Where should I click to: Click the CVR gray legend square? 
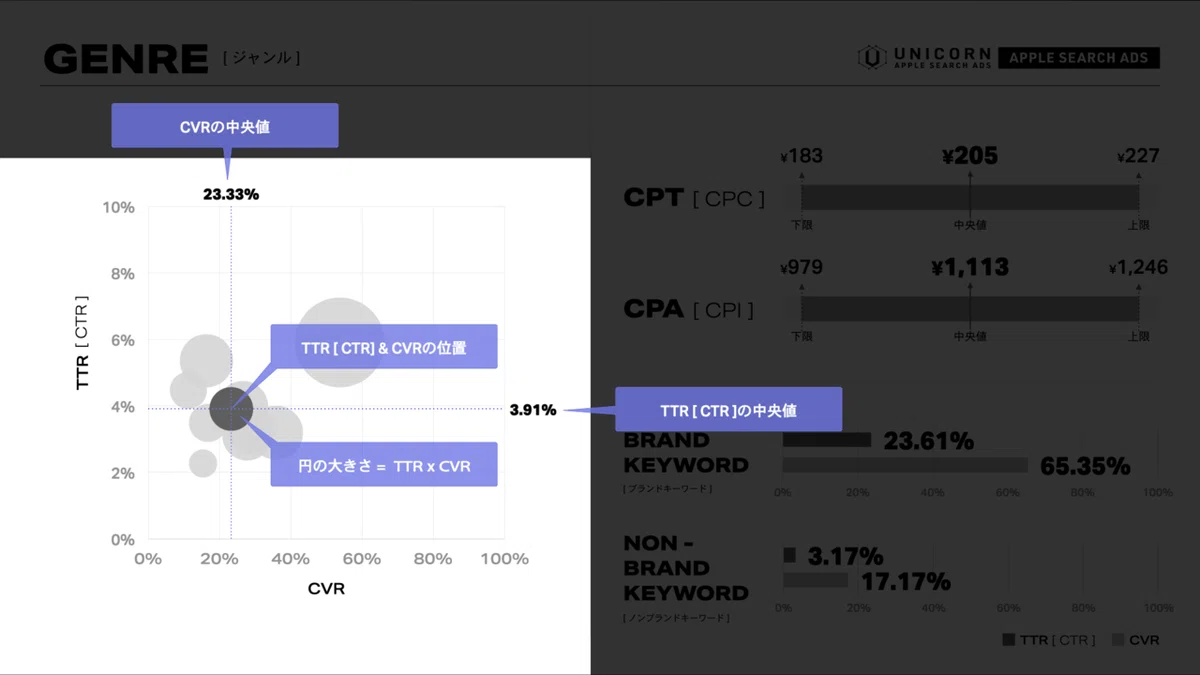click(1118, 639)
